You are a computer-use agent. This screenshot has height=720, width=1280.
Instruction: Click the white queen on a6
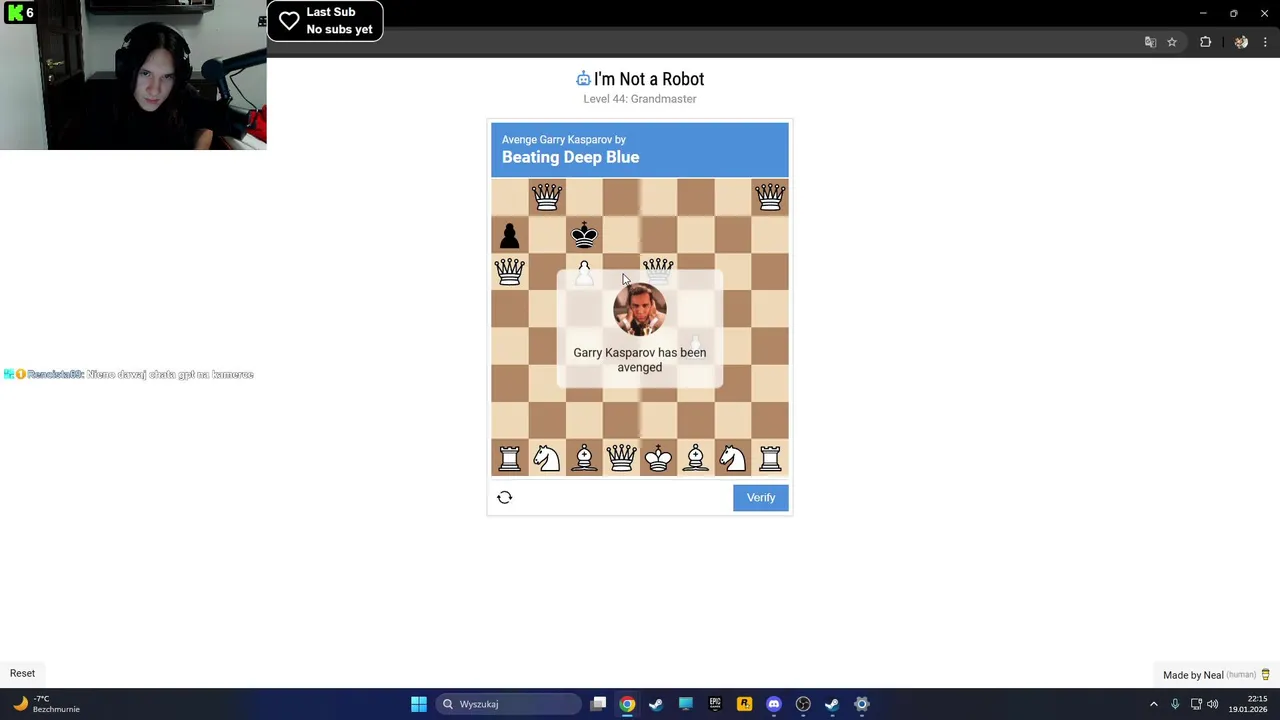[x=509, y=272]
